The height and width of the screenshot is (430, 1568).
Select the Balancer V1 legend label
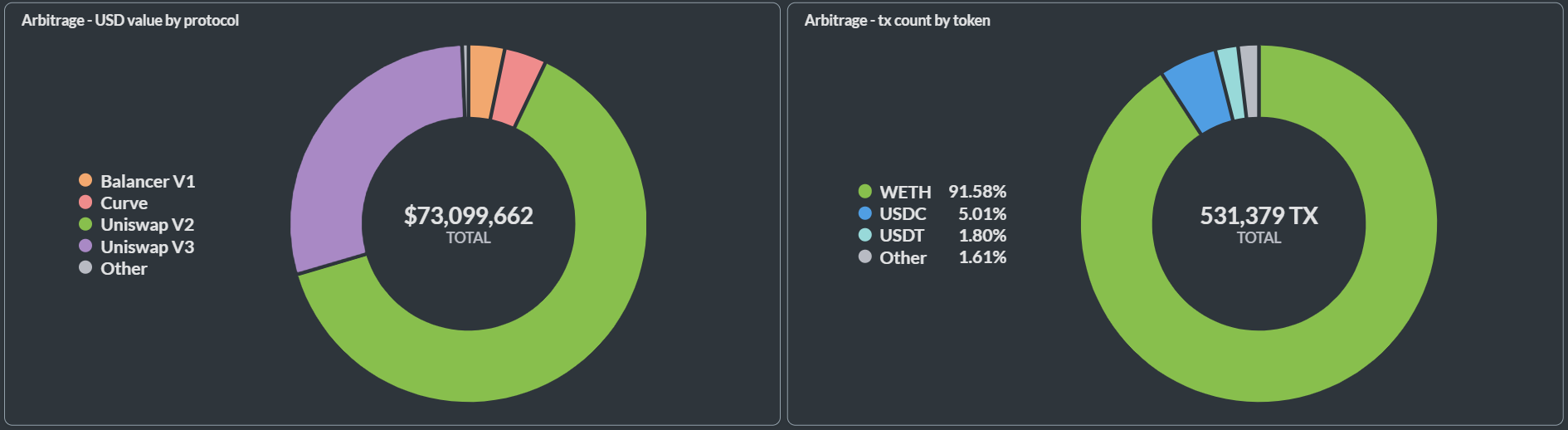[x=148, y=181]
